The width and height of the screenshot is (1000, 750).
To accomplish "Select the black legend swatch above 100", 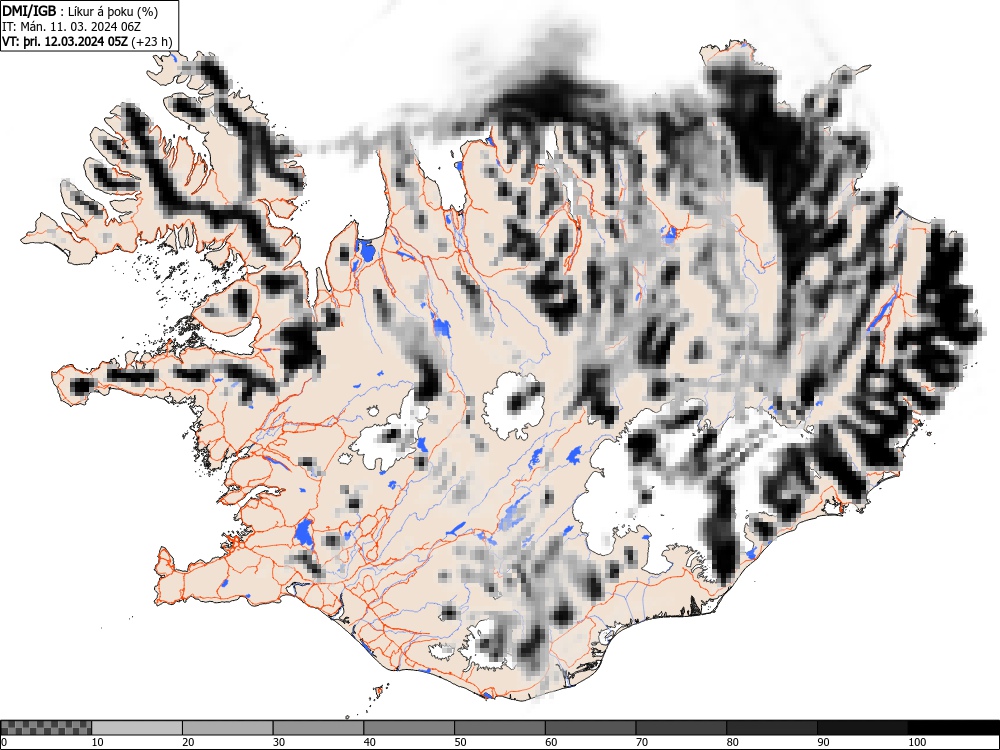I will tap(953, 728).
